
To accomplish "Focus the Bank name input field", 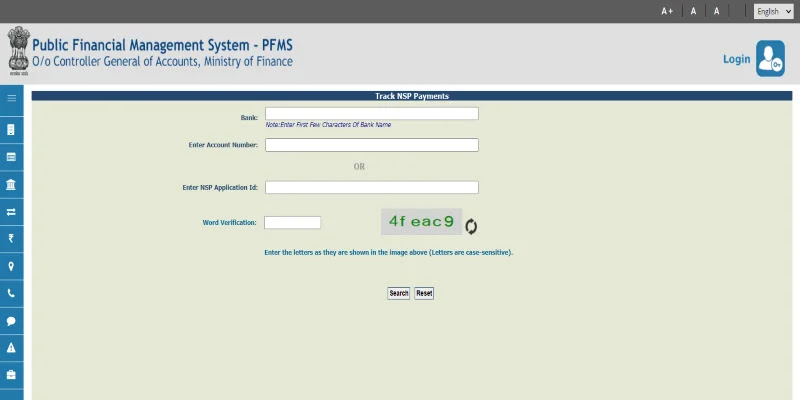I will [x=371, y=114].
